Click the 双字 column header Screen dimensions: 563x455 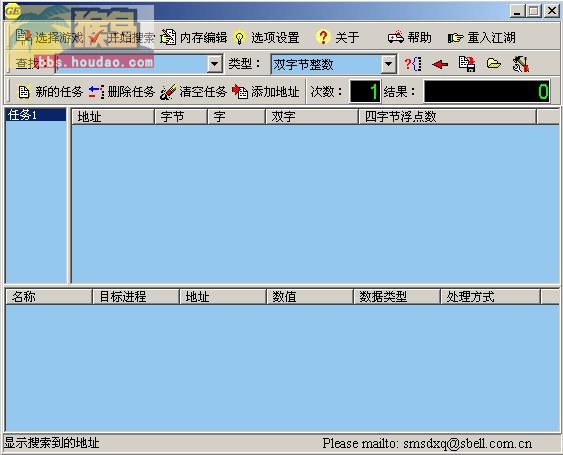tap(312, 117)
